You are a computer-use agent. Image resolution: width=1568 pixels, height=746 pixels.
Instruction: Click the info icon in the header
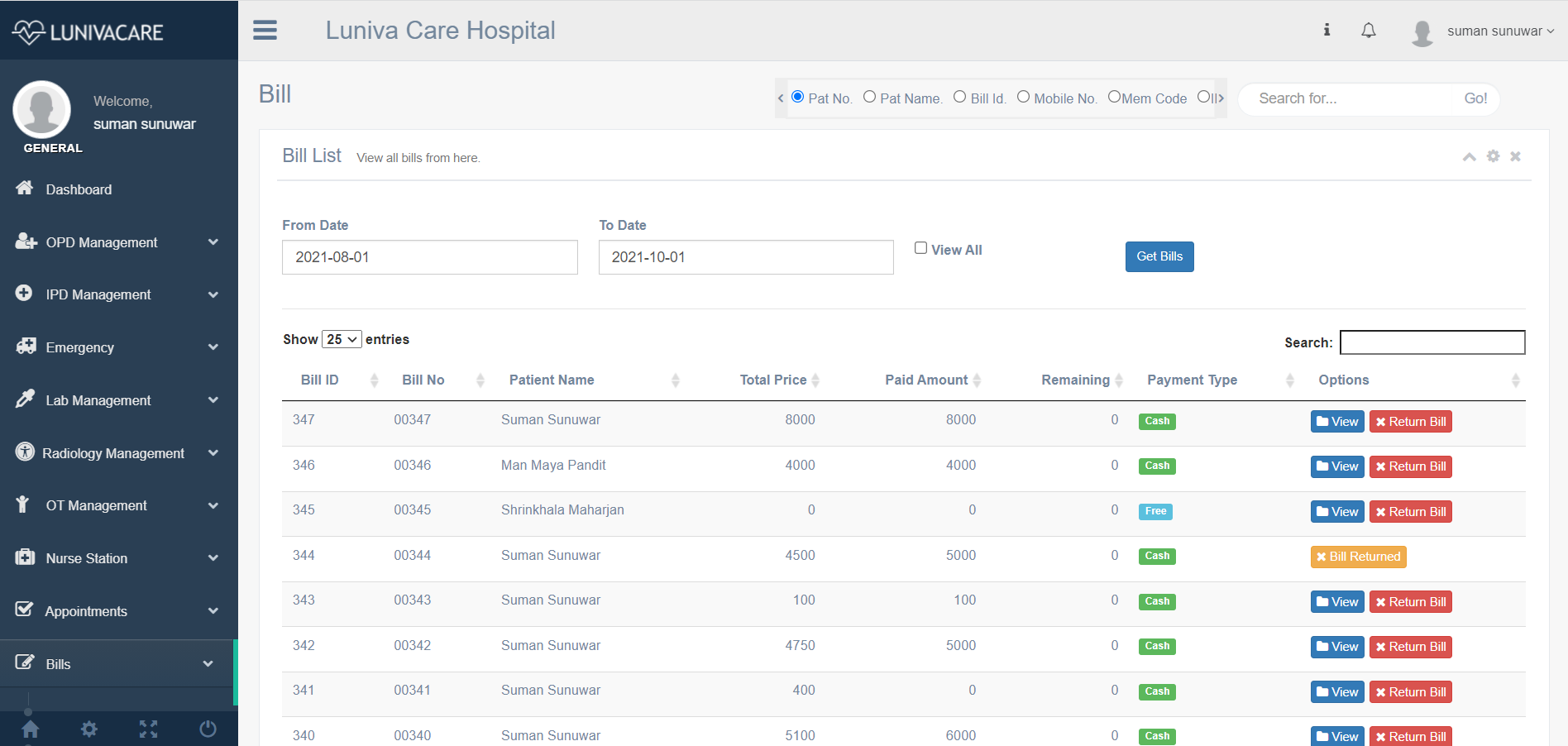[x=1327, y=31]
